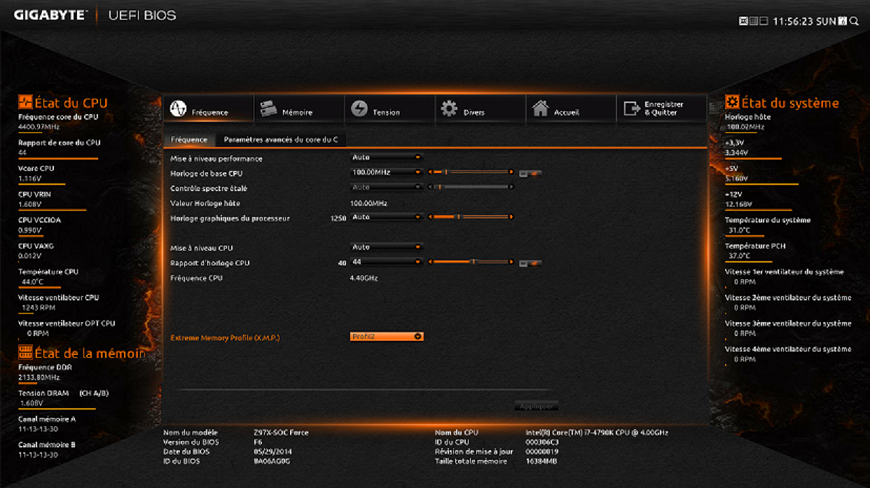
Task: Click the magnifier search icon at top right
Action: click(x=854, y=21)
